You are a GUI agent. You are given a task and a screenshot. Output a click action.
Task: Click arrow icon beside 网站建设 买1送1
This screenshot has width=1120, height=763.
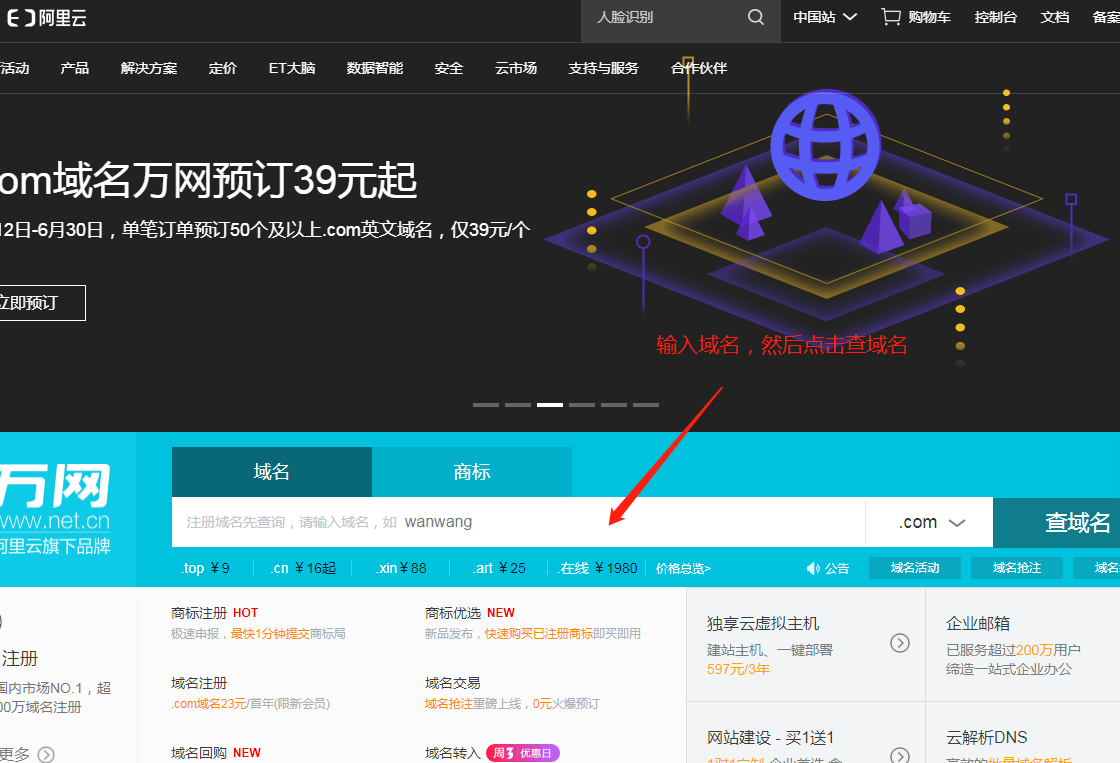pyautogui.click(x=900, y=755)
